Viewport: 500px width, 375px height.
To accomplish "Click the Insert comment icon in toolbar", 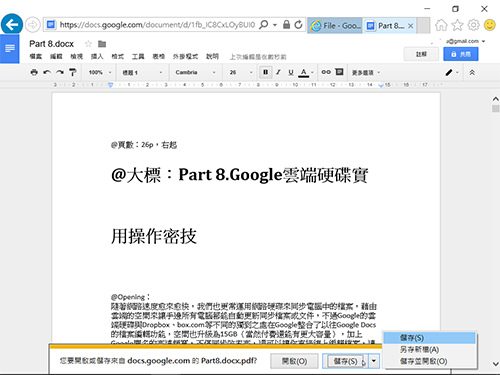I will click(339, 72).
